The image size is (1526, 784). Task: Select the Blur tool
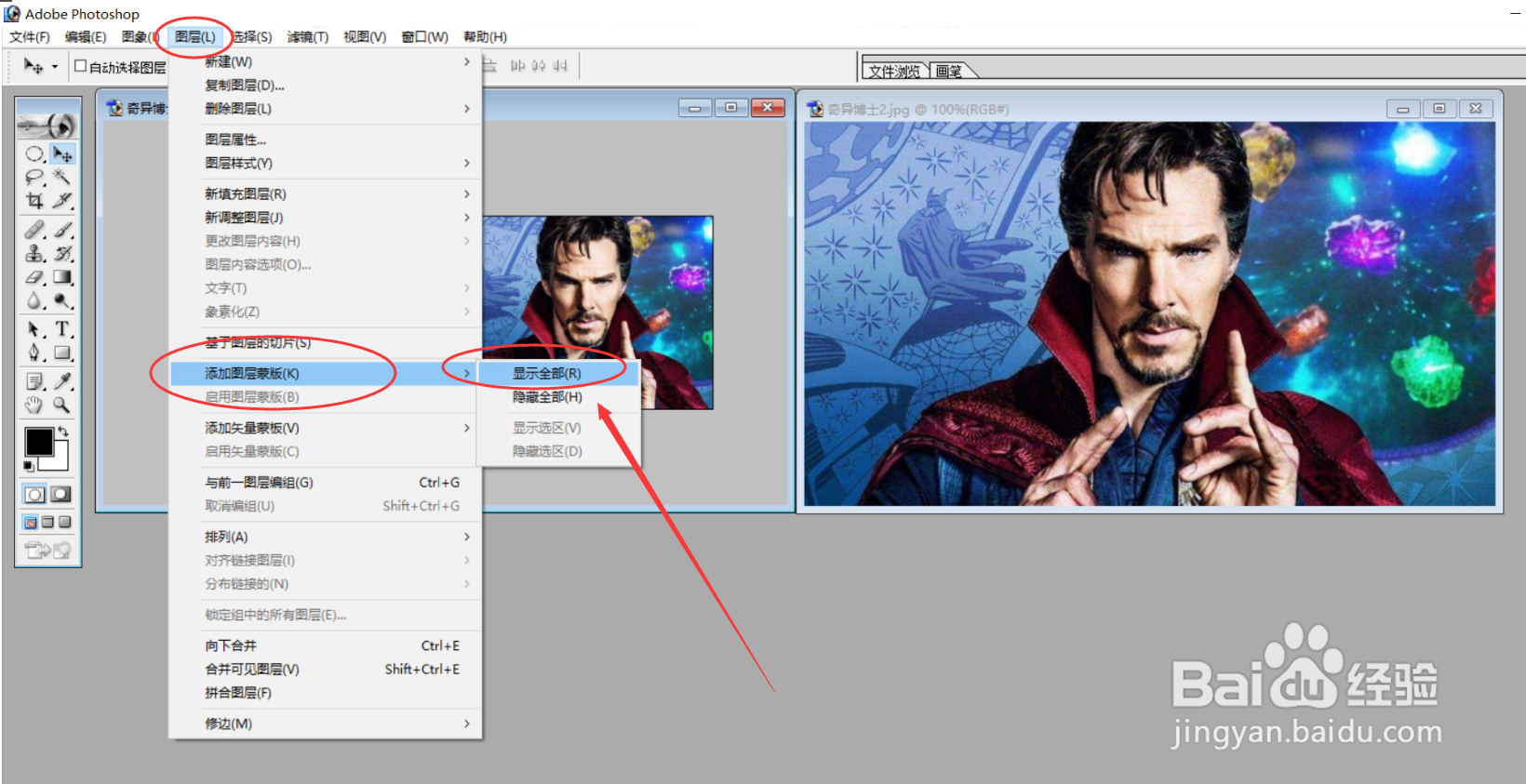pos(35,300)
